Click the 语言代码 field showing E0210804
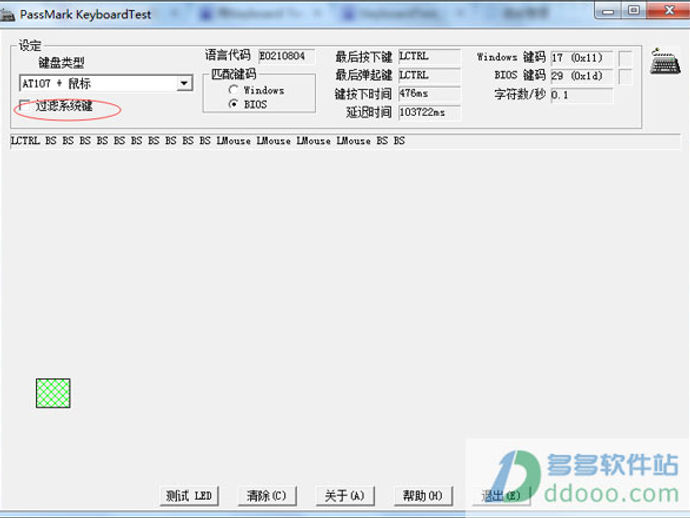Screen dimensions: 690x518 pos(286,56)
